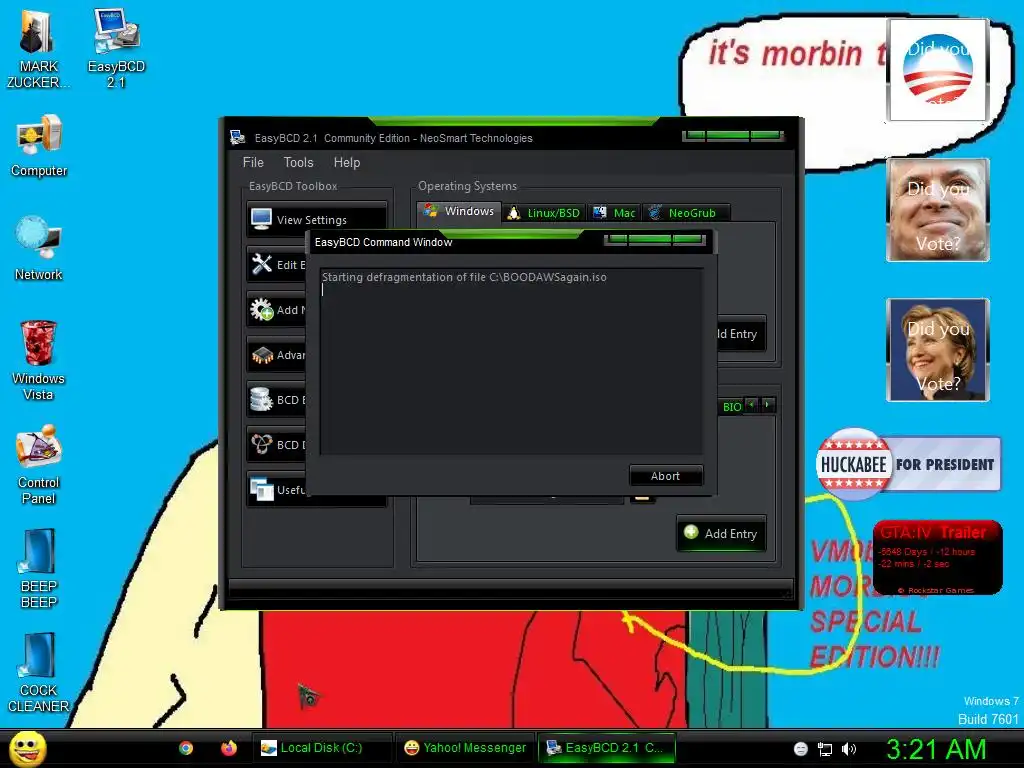
Task: Open the COCK CLEANER desktop icon
Action: (x=39, y=673)
